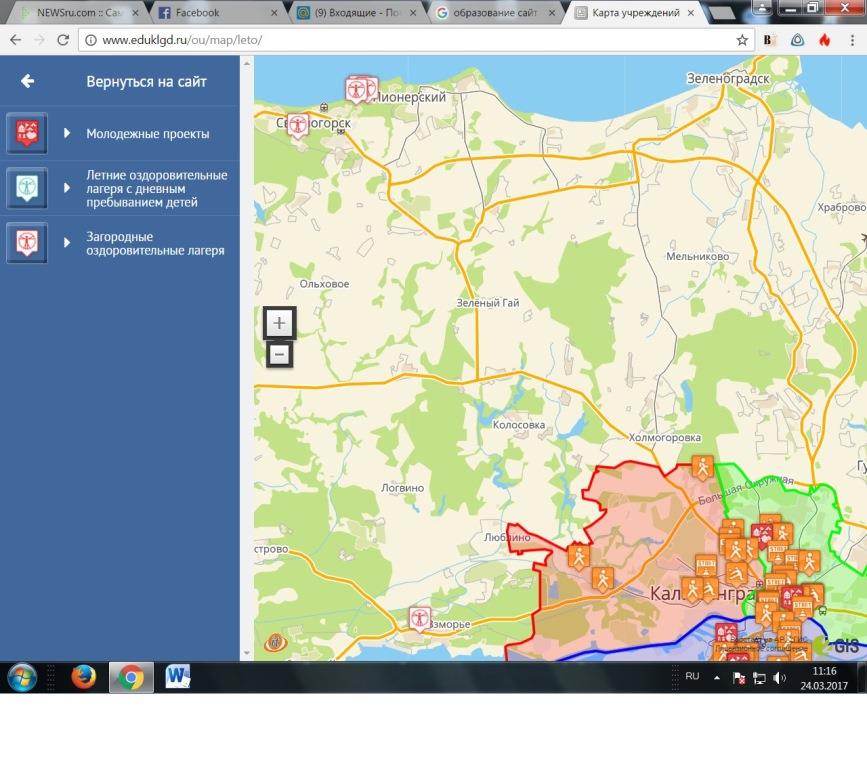Zoom in the map with plus button
Screen dimensions: 867x768
click(279, 323)
